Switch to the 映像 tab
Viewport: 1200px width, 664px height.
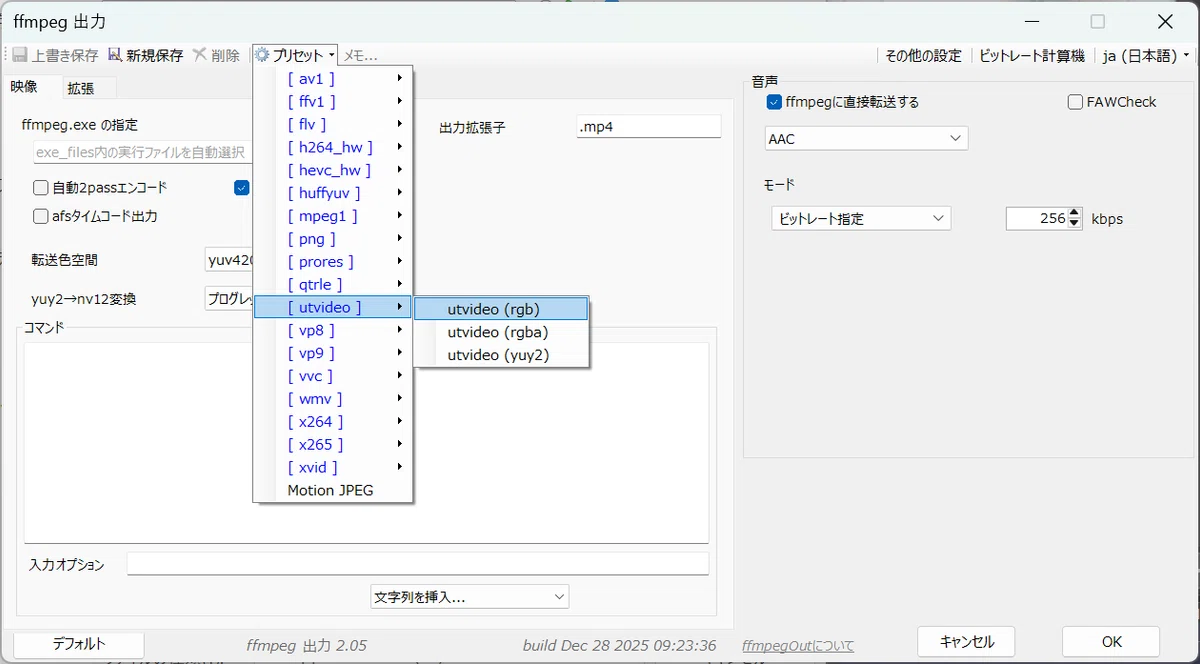coord(24,87)
